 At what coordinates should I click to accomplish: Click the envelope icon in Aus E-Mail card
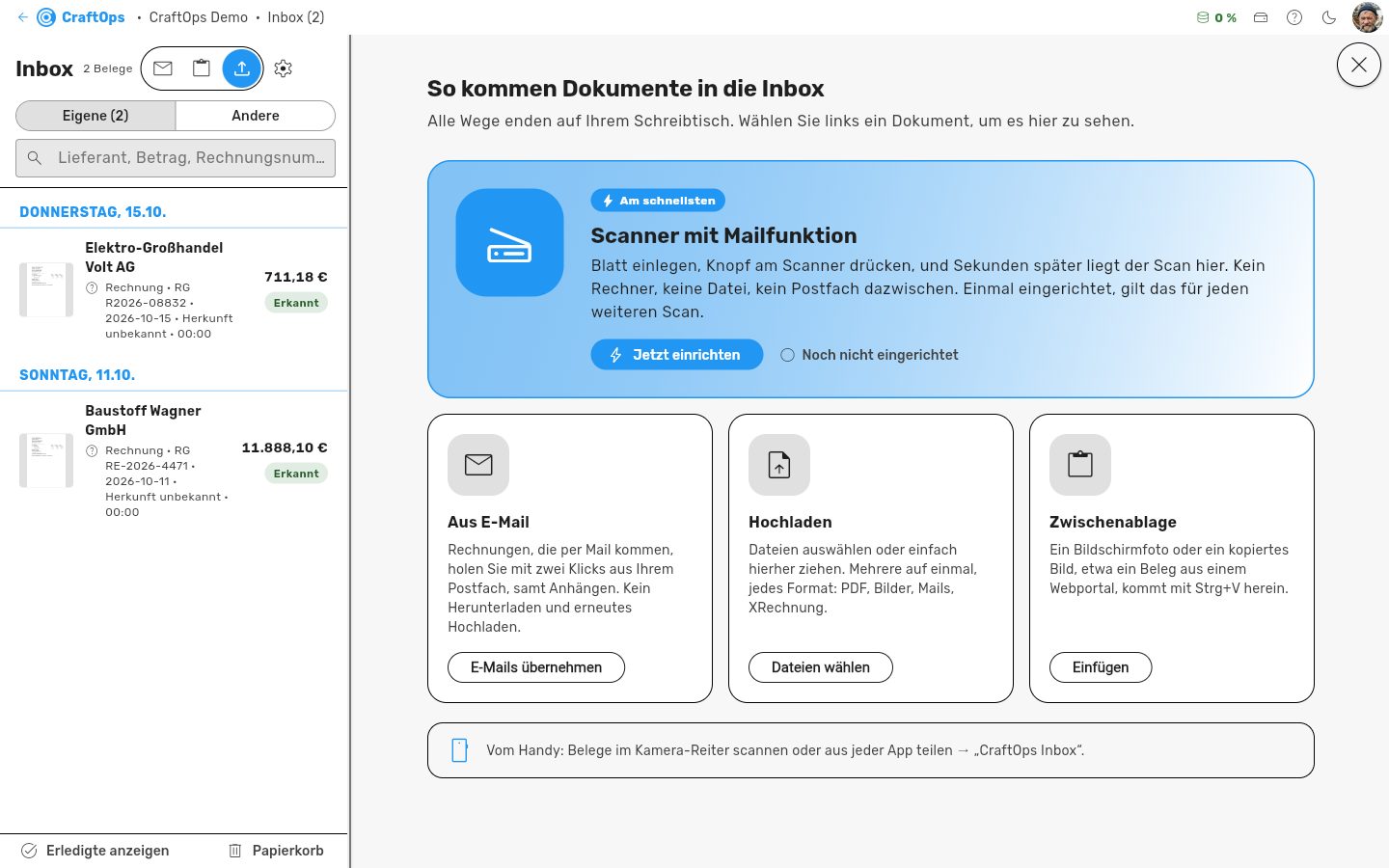pyautogui.click(x=478, y=465)
